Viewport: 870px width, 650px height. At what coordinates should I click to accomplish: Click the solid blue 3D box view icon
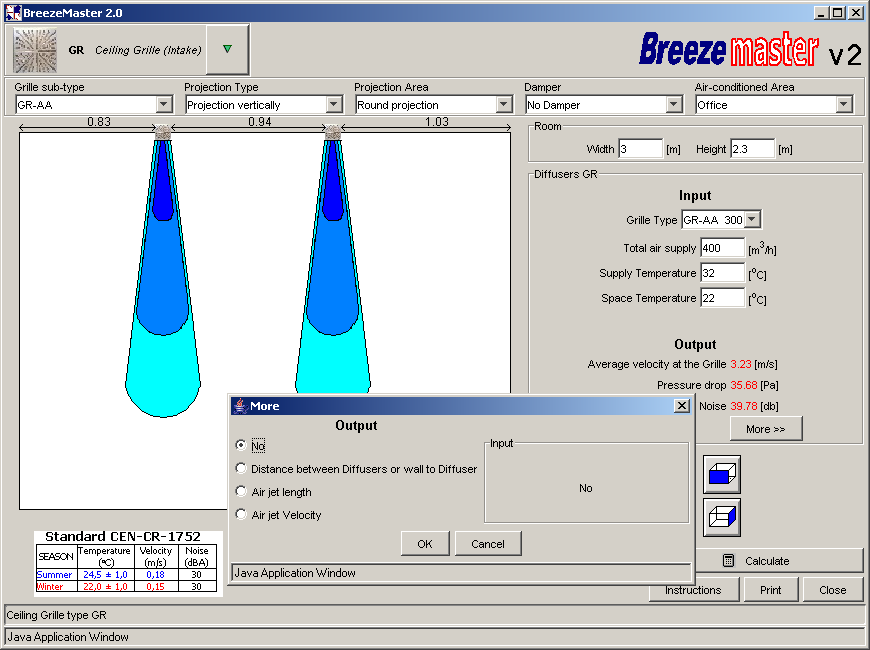pos(722,475)
